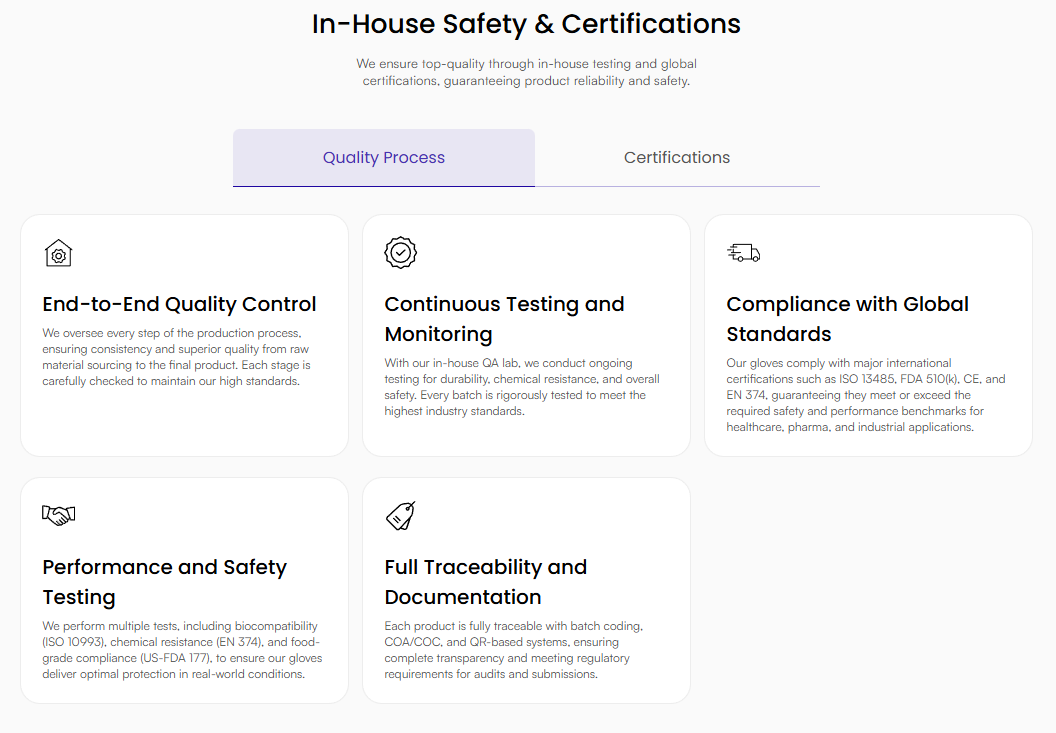This screenshot has width=1056, height=733.
Task: Click the handshake icon
Action: click(59, 515)
